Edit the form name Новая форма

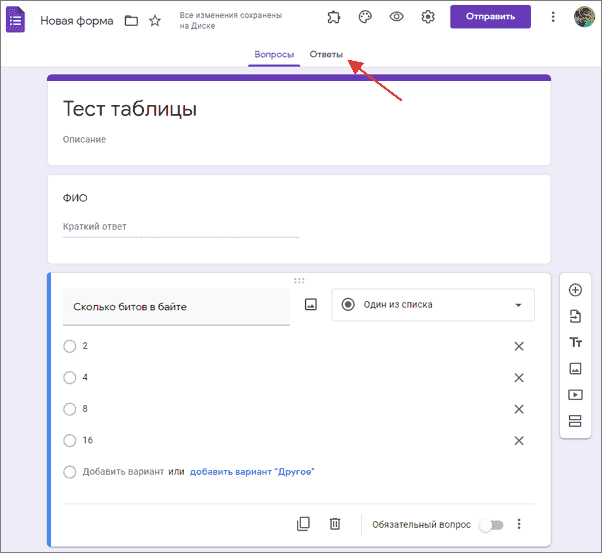point(77,21)
